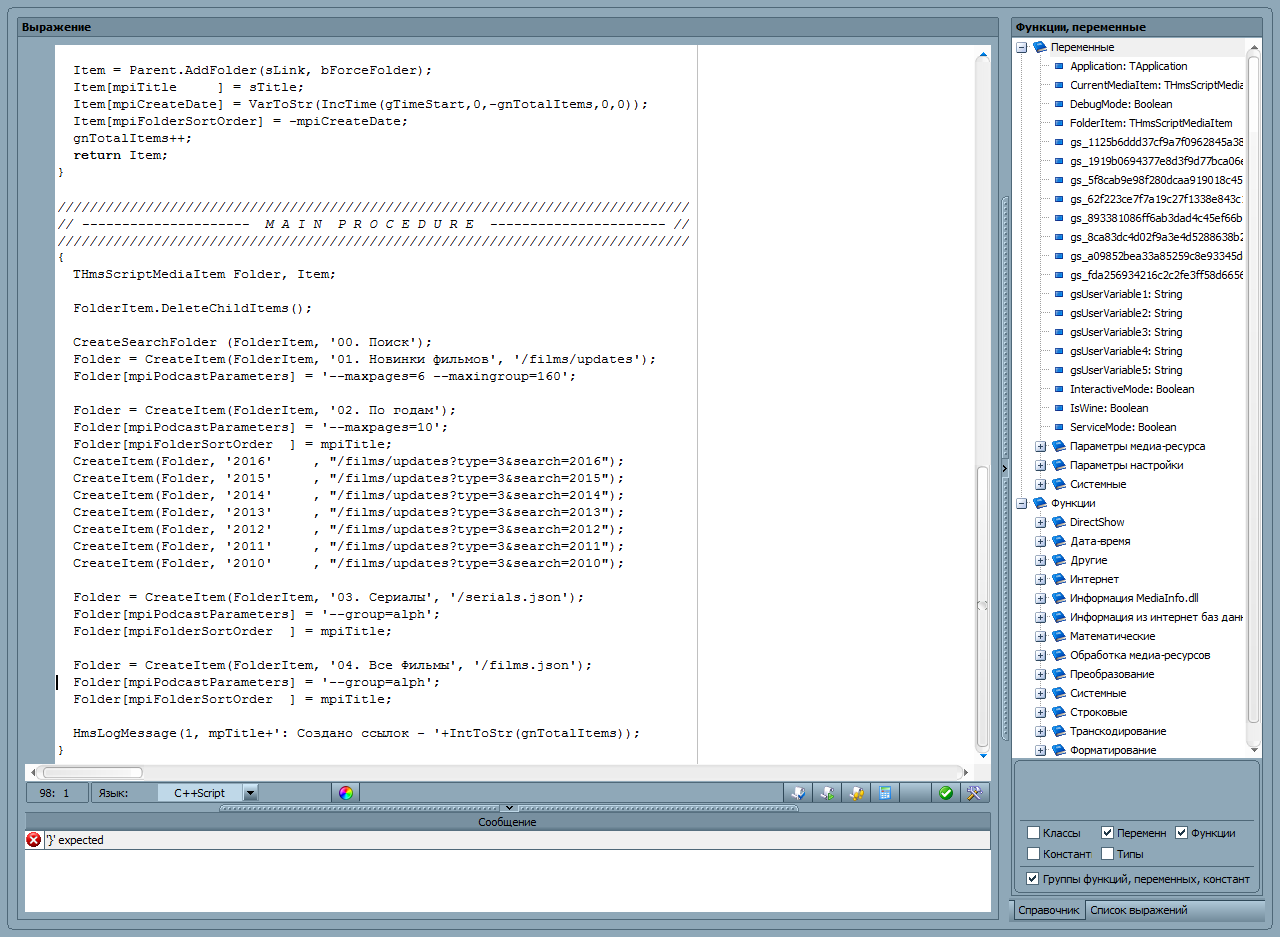Click the red error icon in message list
1280x937 pixels.
[x=34, y=840]
